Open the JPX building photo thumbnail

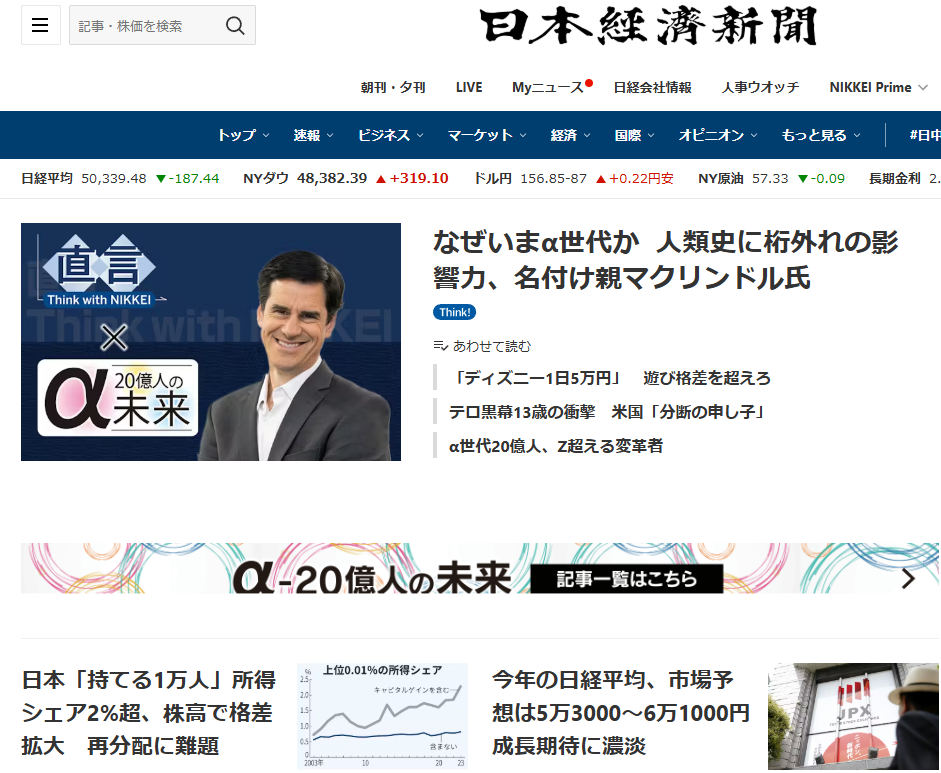click(853, 716)
